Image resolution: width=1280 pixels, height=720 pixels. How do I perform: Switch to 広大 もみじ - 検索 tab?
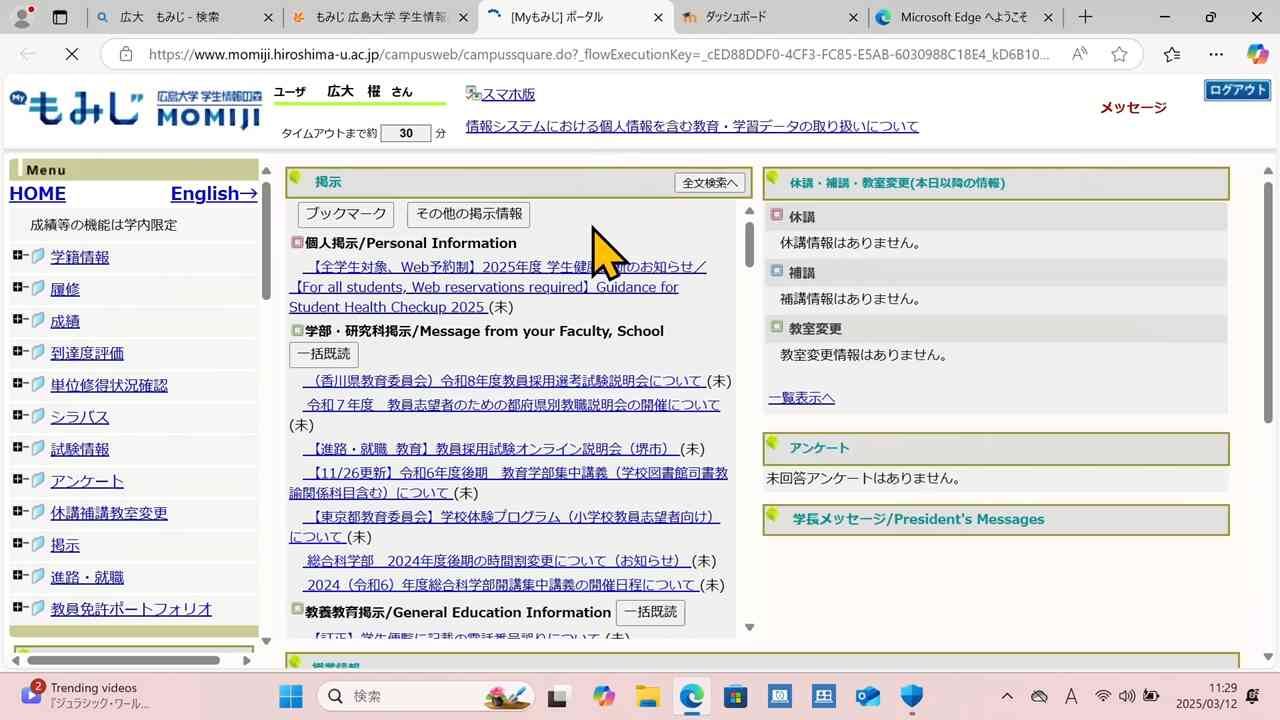coord(186,17)
